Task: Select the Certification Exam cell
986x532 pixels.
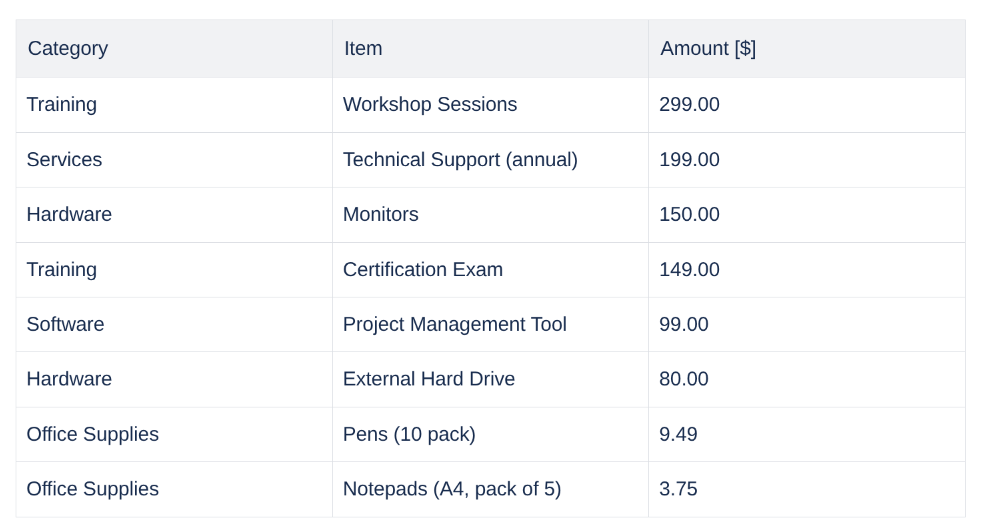Action: (x=423, y=270)
